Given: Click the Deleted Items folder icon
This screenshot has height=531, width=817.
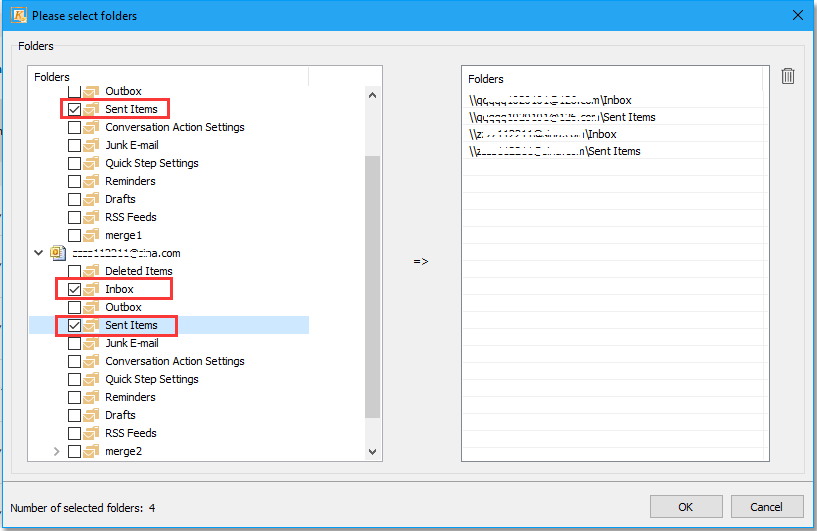Looking at the screenshot, I should point(93,271).
